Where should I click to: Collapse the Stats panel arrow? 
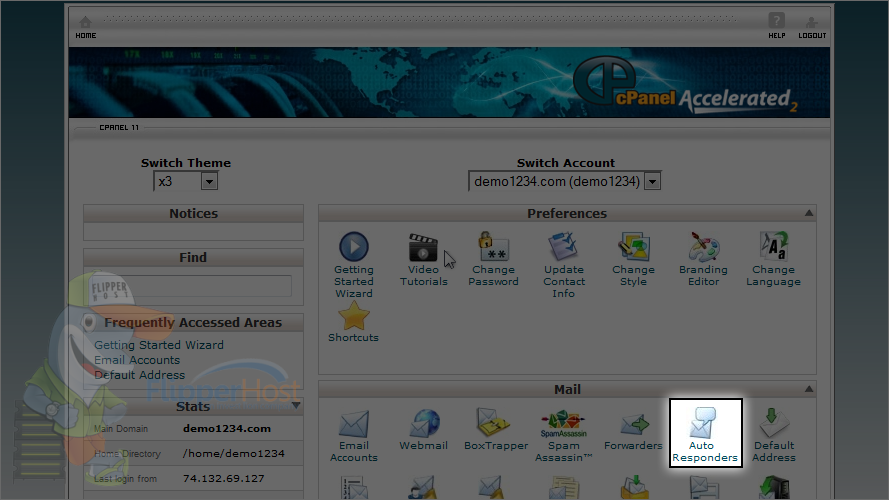296,406
